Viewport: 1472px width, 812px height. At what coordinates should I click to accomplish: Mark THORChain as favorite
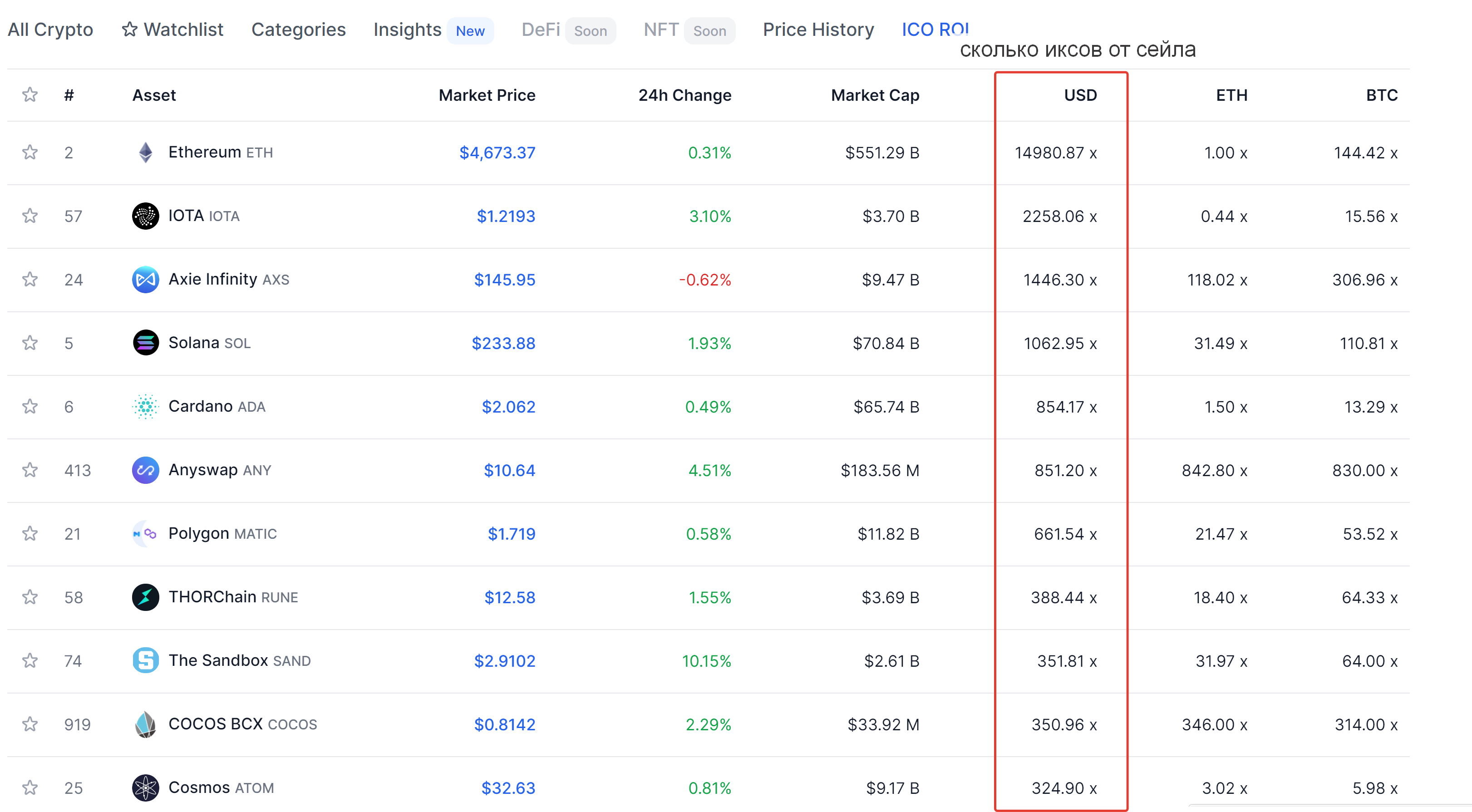click(30, 597)
